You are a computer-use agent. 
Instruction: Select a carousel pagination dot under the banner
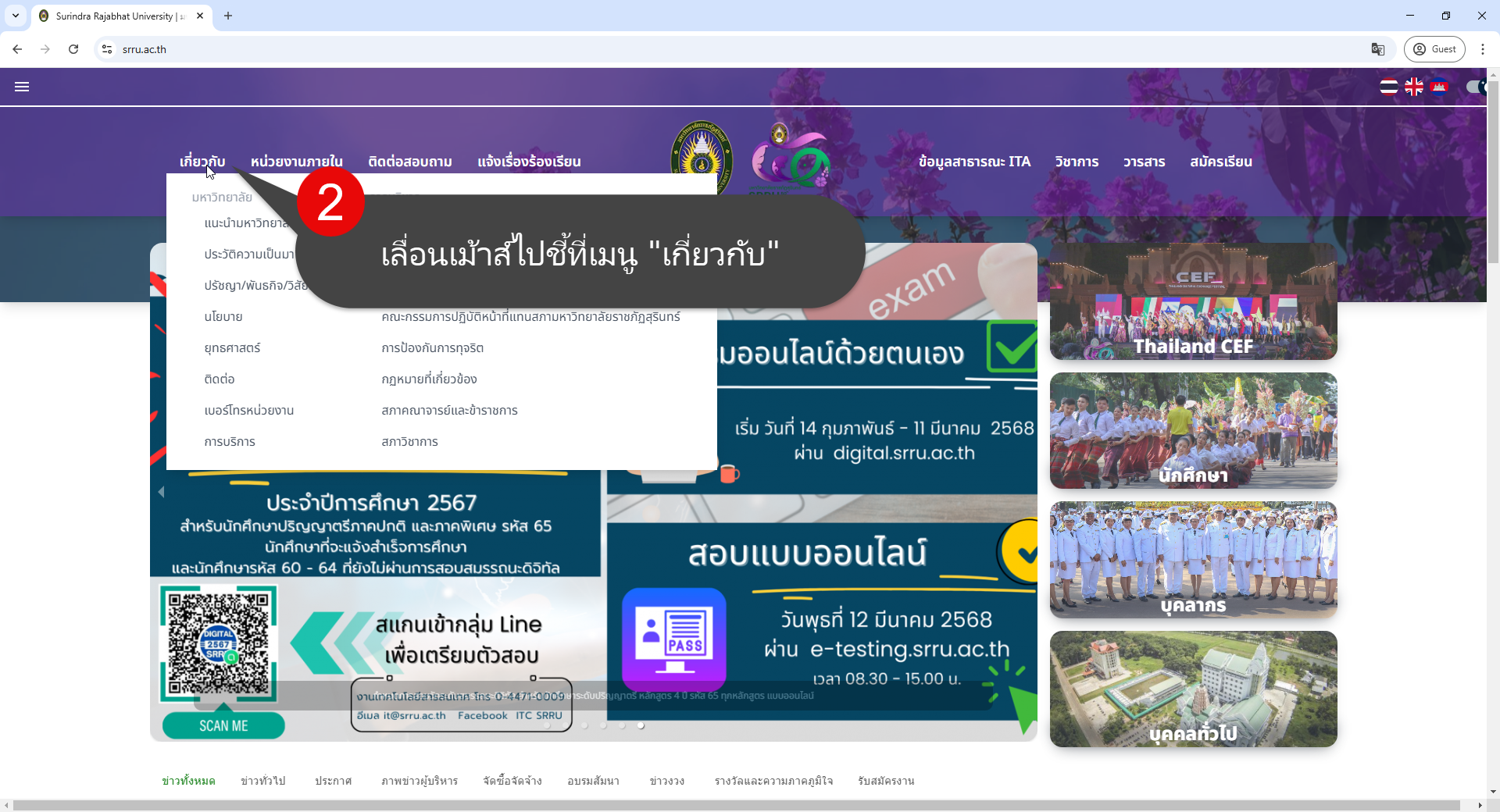[x=622, y=726]
